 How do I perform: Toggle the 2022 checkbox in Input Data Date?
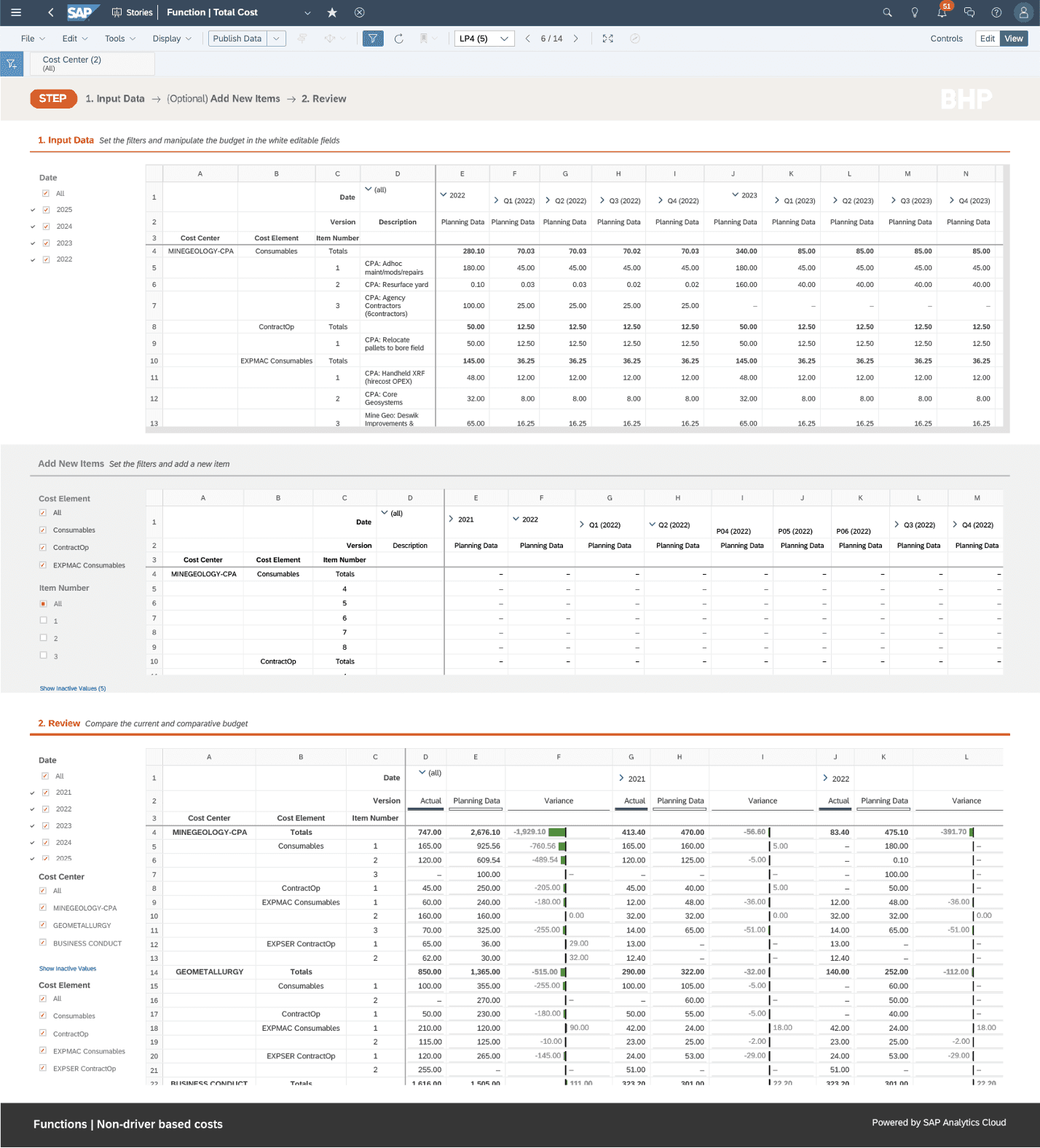(x=46, y=259)
